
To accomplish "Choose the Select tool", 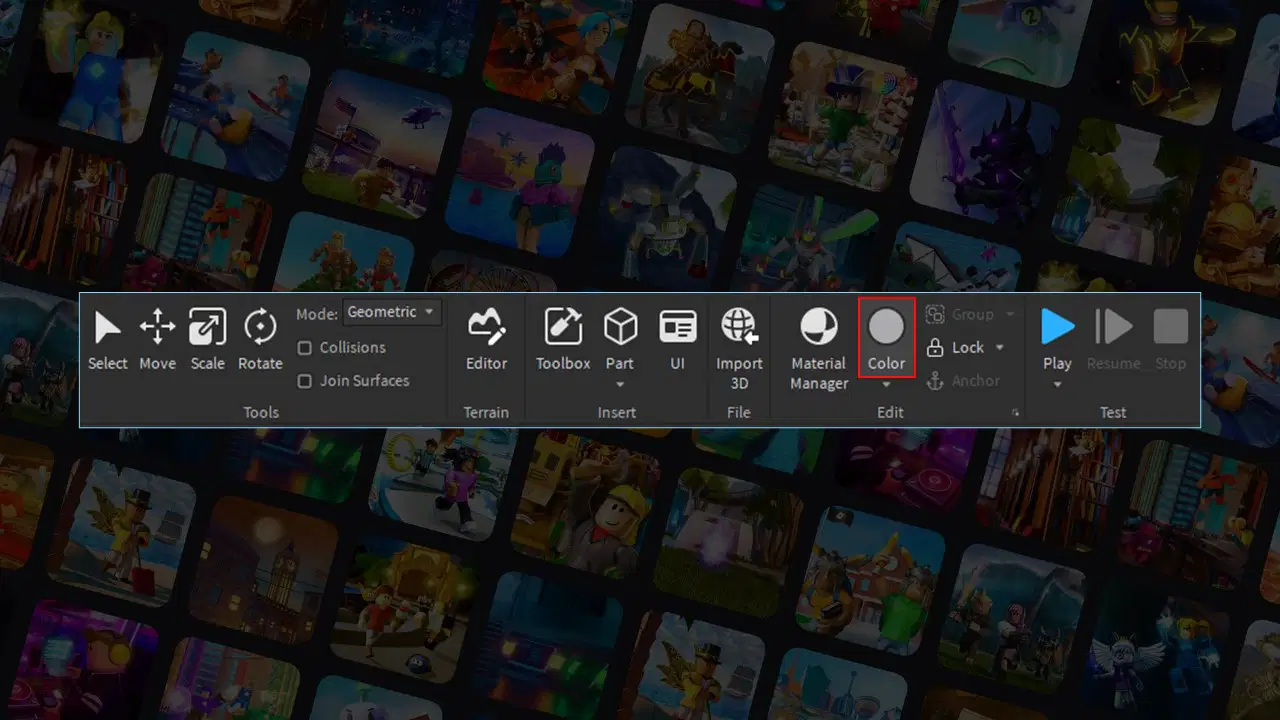I will coord(107,338).
